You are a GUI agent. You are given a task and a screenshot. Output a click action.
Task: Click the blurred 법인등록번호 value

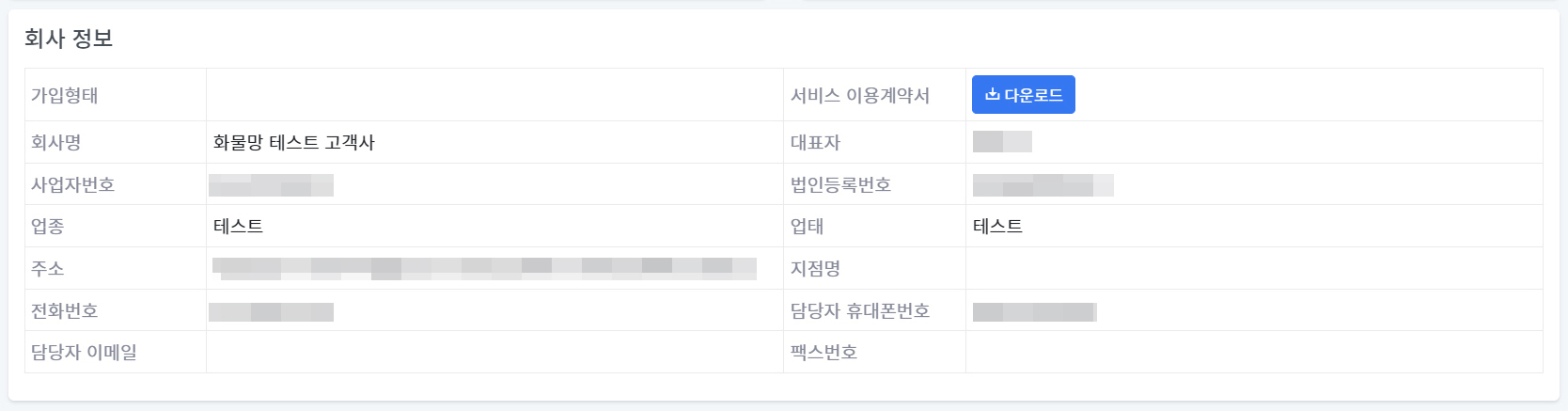[1043, 184]
